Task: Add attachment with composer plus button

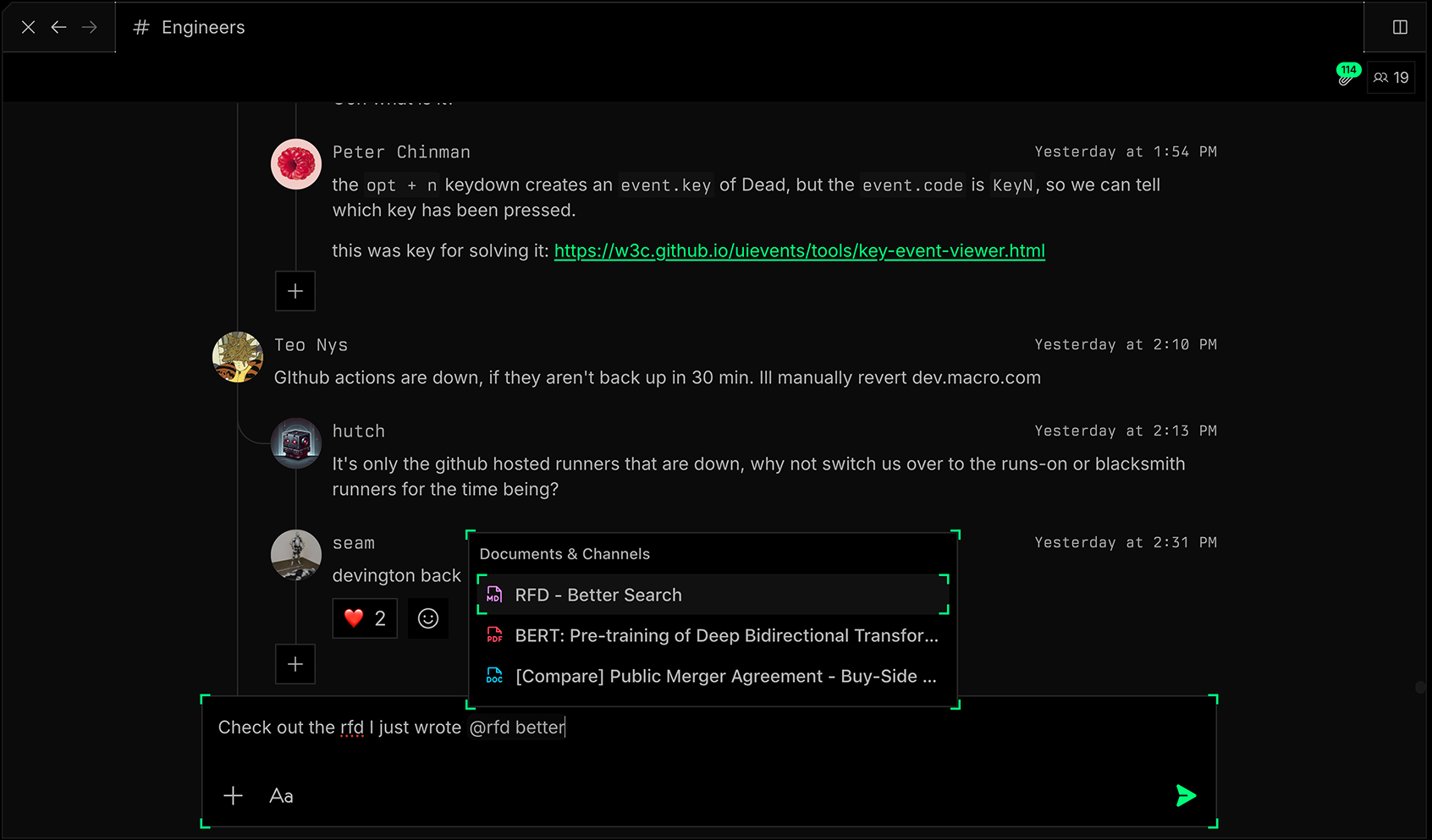Action: click(x=233, y=796)
